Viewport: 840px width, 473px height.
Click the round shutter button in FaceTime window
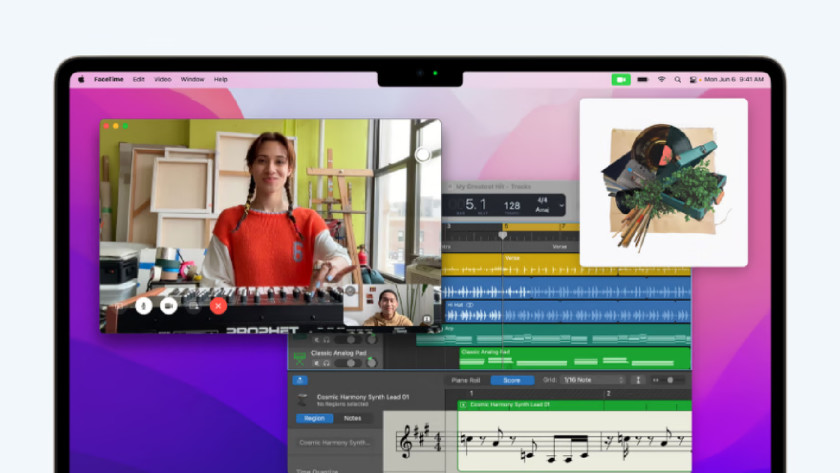pos(423,155)
